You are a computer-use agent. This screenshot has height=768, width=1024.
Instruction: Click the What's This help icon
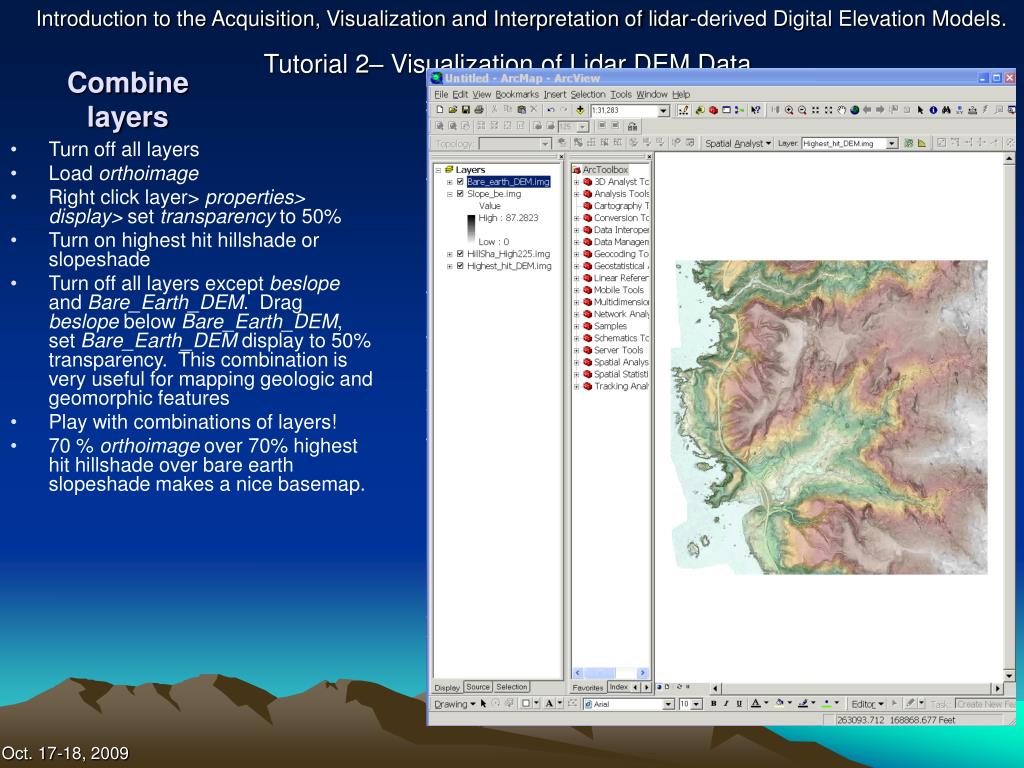pyautogui.click(x=756, y=110)
